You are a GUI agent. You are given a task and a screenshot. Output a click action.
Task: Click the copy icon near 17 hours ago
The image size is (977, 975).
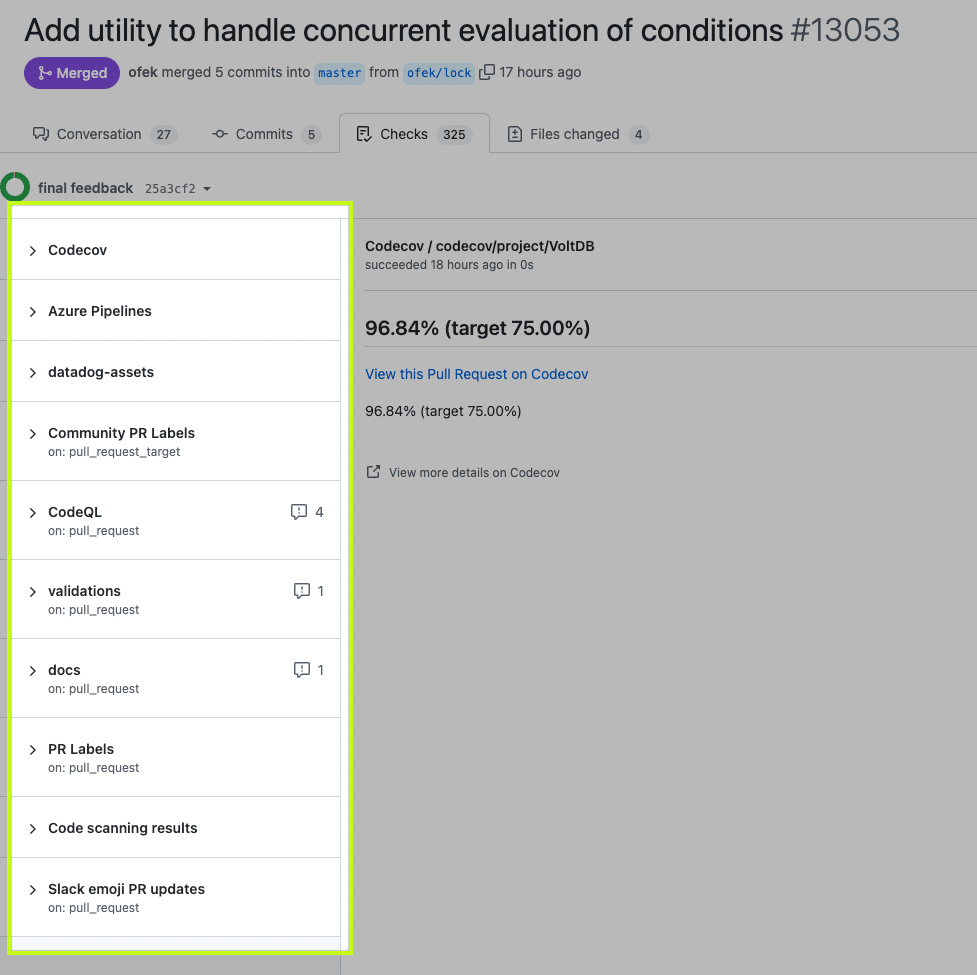tap(487, 71)
